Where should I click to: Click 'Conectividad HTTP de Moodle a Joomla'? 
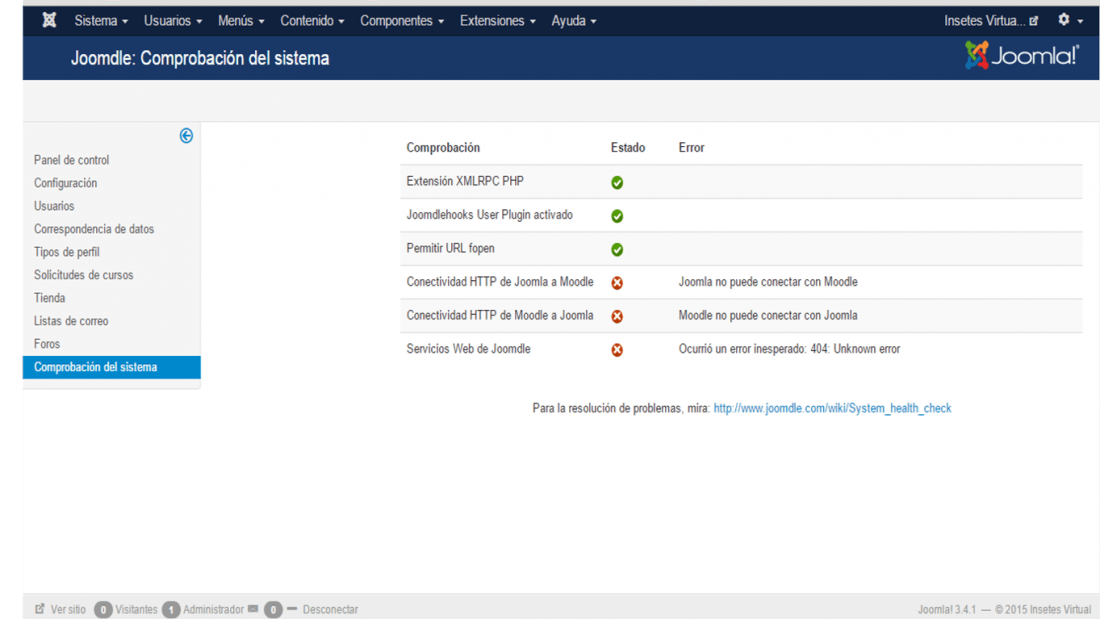(x=500, y=316)
